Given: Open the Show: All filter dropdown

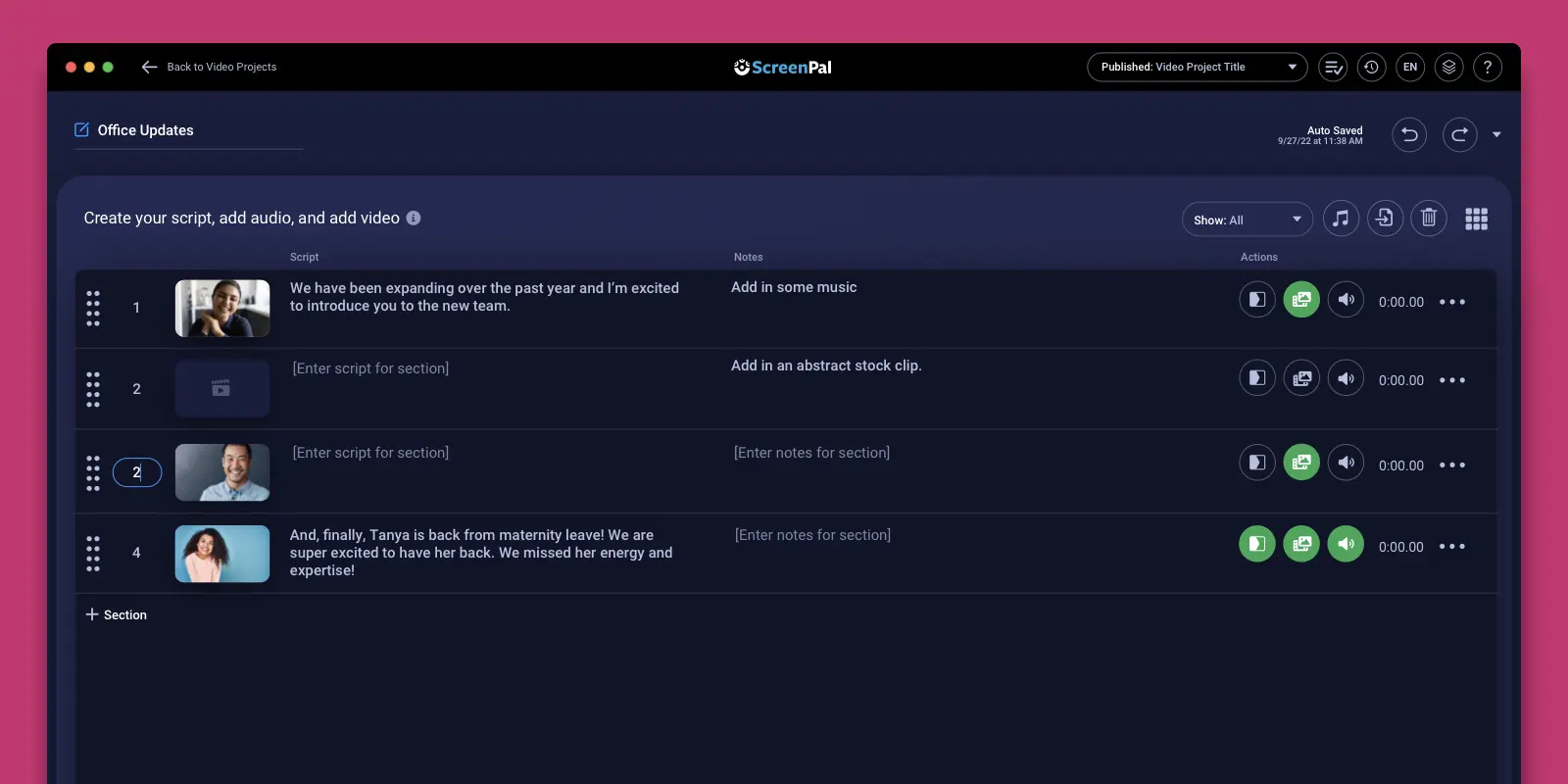Looking at the screenshot, I should click(1247, 220).
